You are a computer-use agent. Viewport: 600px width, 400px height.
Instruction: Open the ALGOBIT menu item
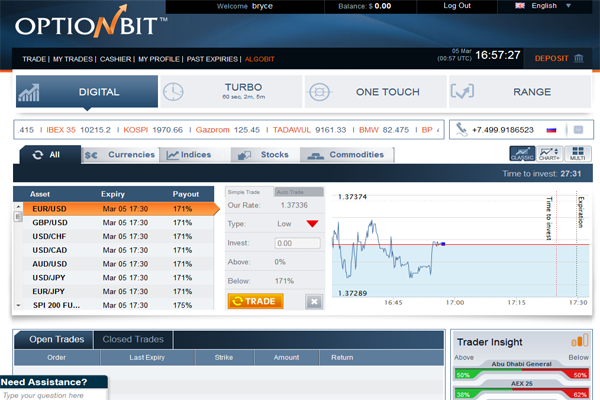coord(259,59)
